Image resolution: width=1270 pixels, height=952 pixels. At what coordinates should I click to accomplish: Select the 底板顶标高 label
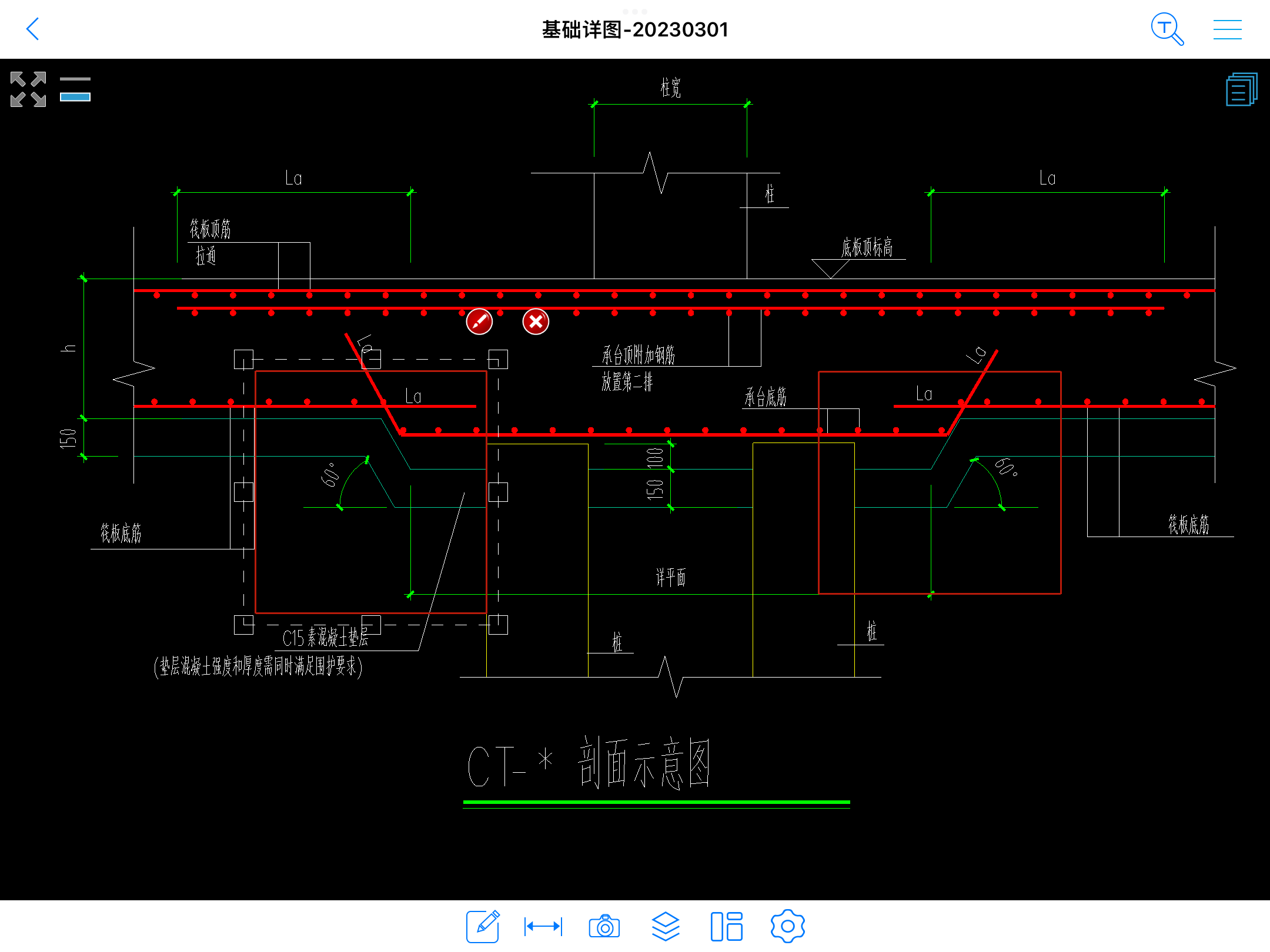pos(867,247)
